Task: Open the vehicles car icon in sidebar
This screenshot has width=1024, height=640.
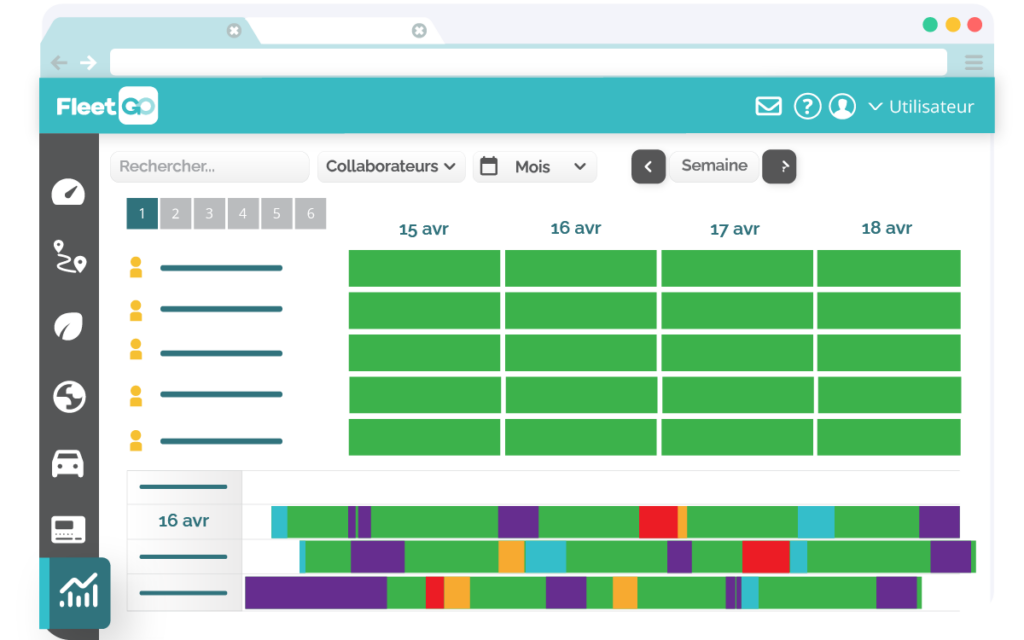Action: coord(68,464)
